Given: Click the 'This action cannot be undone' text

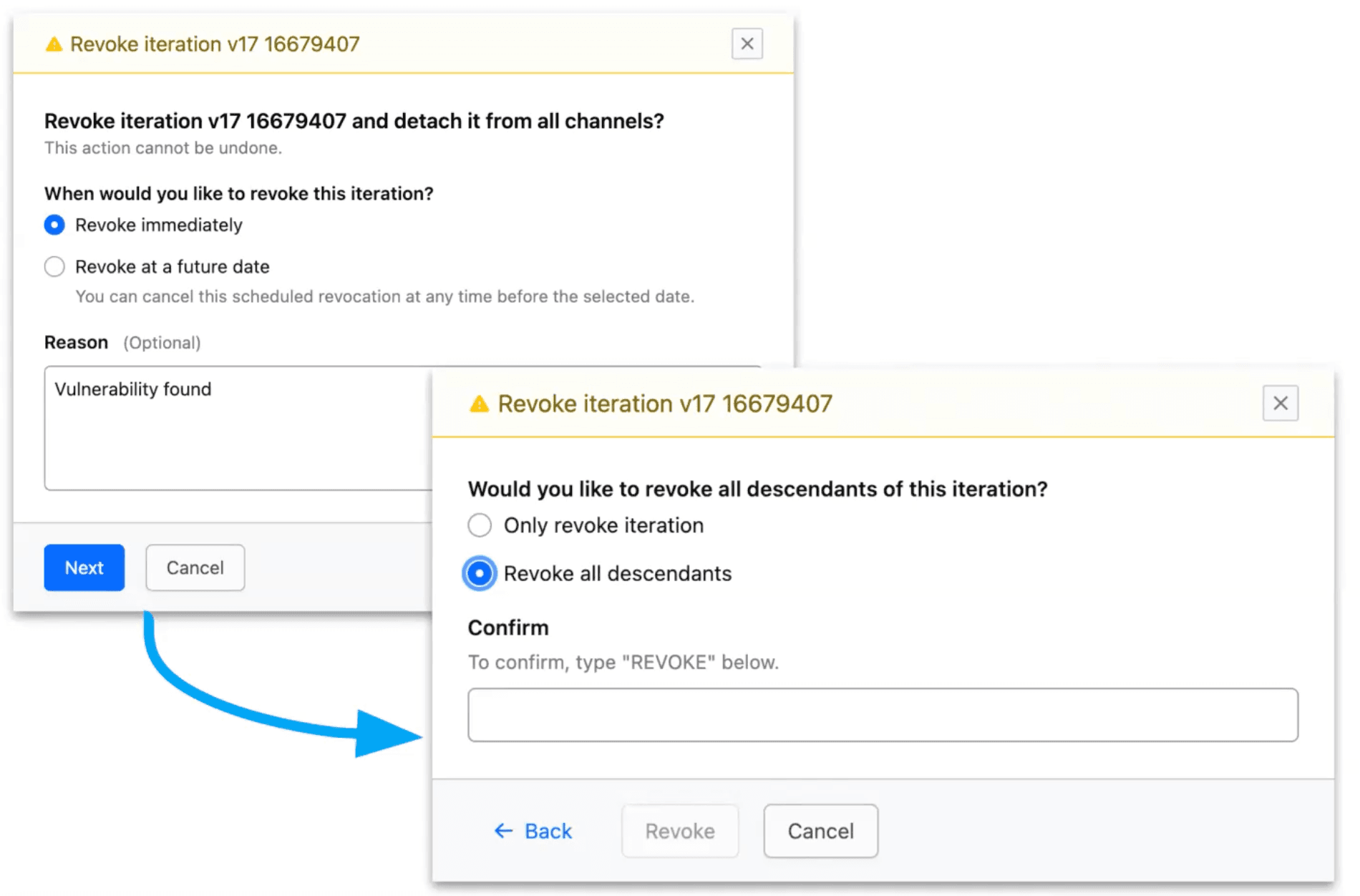Looking at the screenshot, I should tap(163, 148).
